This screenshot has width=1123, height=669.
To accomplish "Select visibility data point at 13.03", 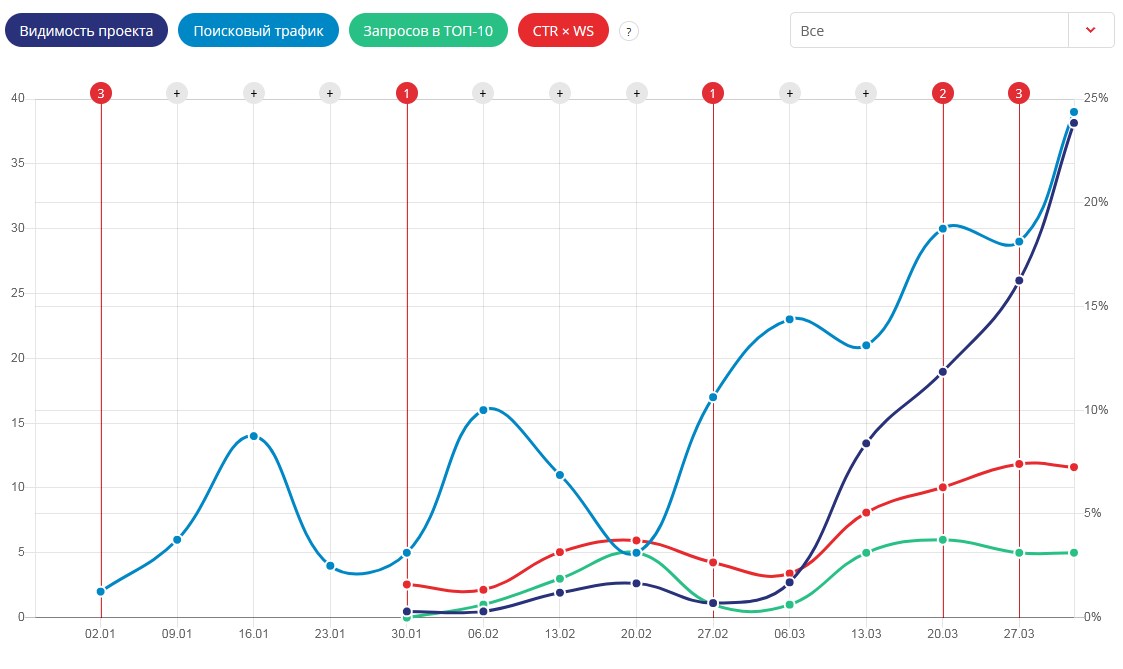I will pyautogui.click(x=866, y=443).
